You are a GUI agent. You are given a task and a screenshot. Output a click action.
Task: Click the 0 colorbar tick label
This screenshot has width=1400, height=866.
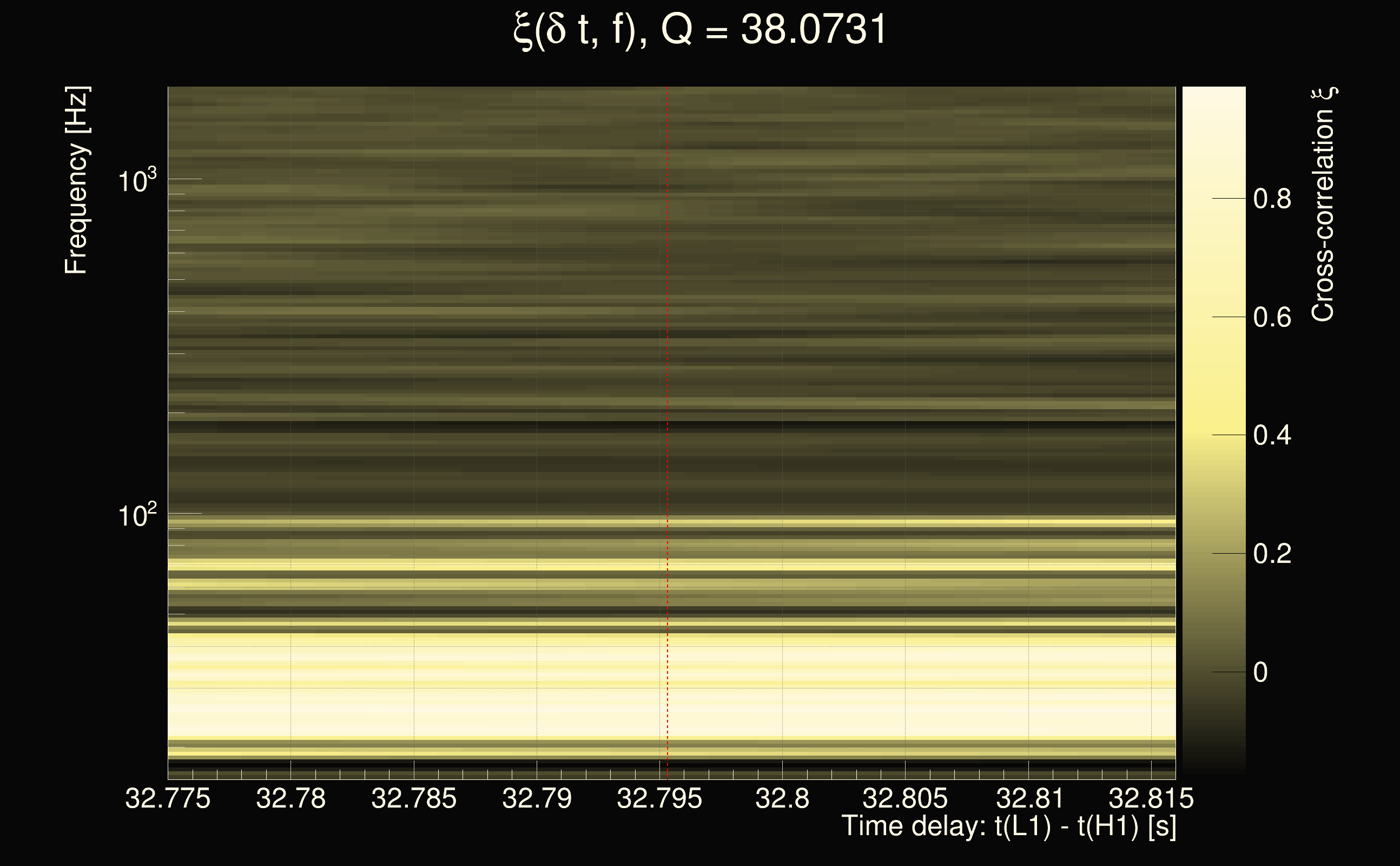point(1260,672)
